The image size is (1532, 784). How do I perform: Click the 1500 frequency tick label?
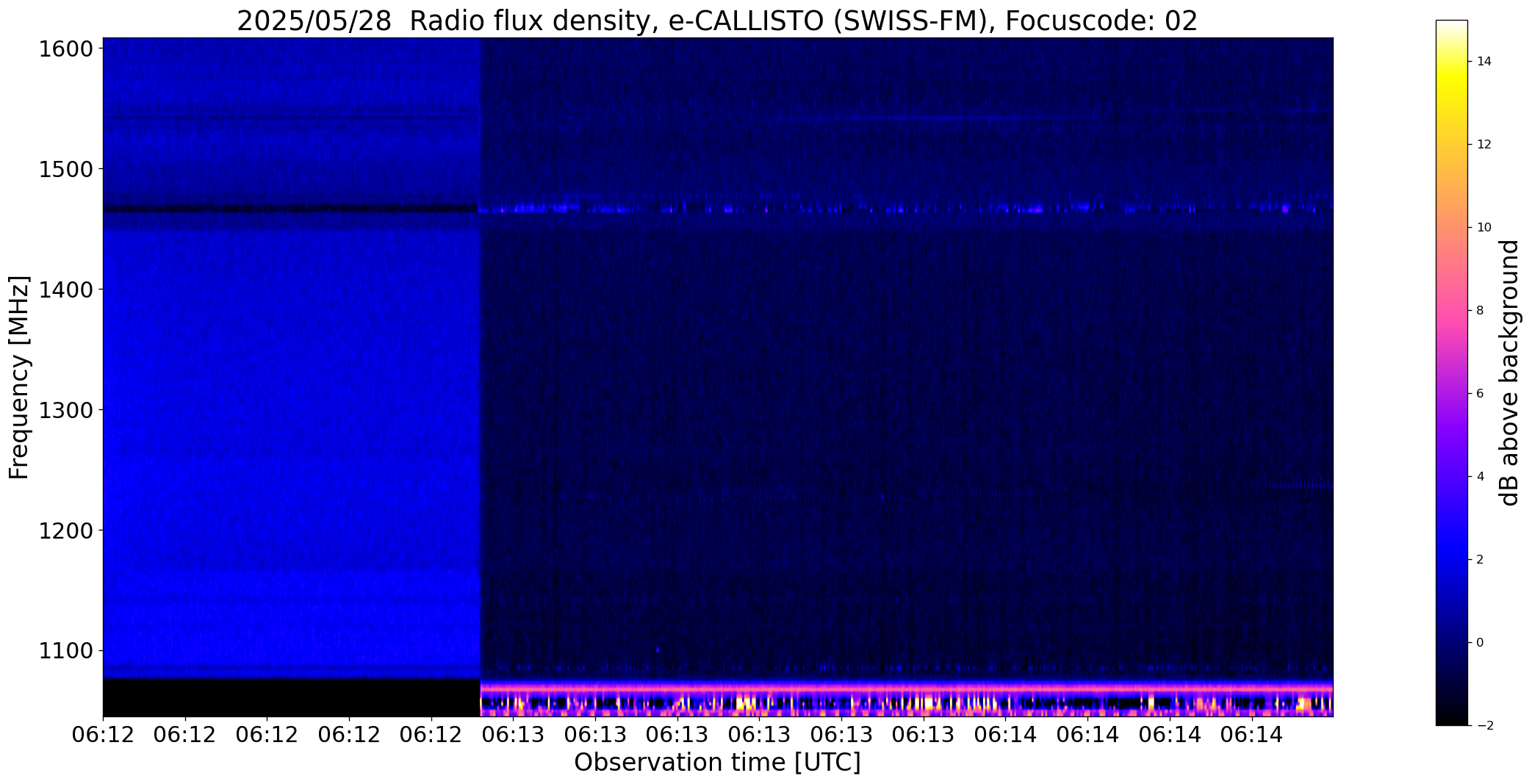(x=66, y=170)
